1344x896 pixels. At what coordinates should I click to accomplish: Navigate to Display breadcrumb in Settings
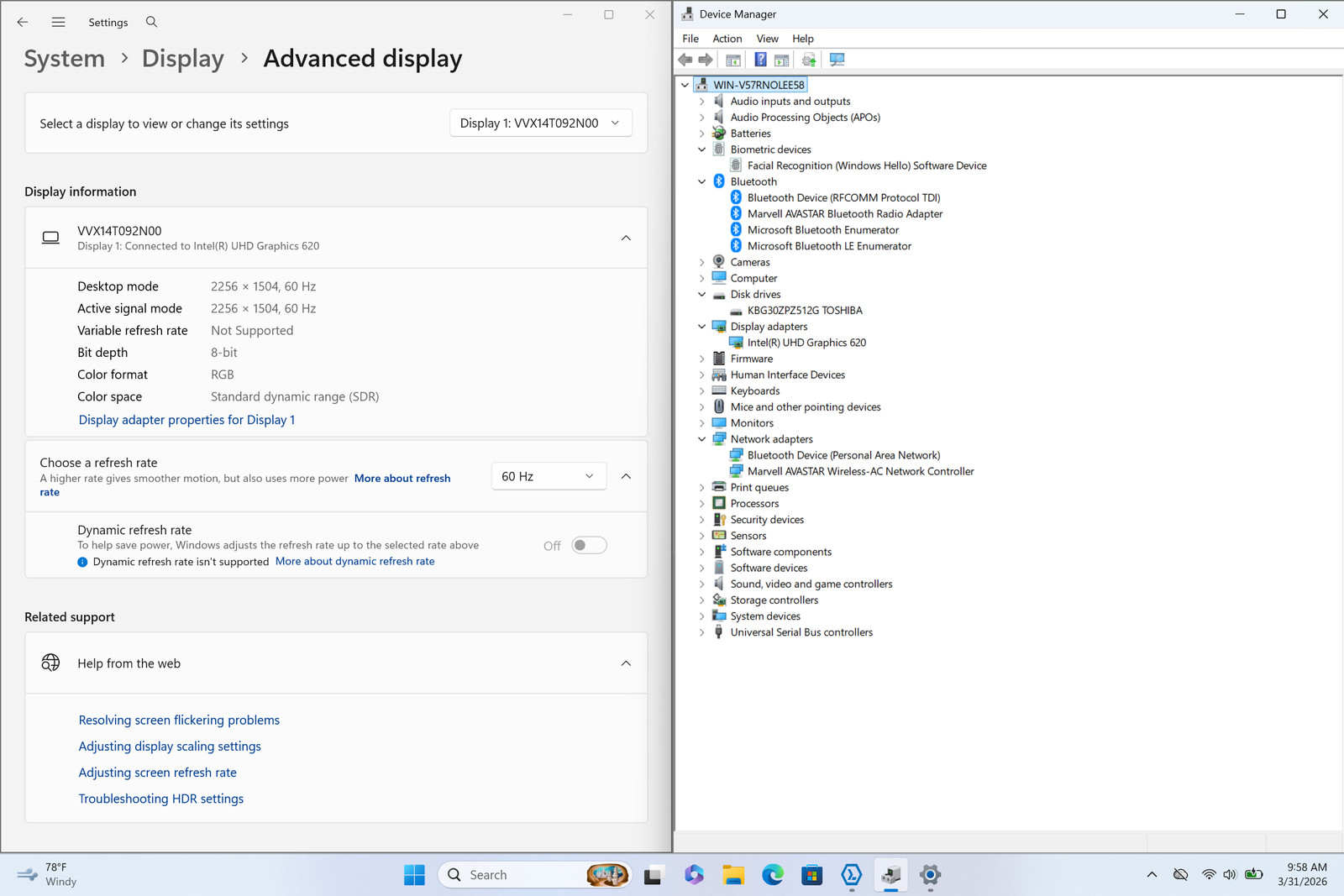point(183,59)
